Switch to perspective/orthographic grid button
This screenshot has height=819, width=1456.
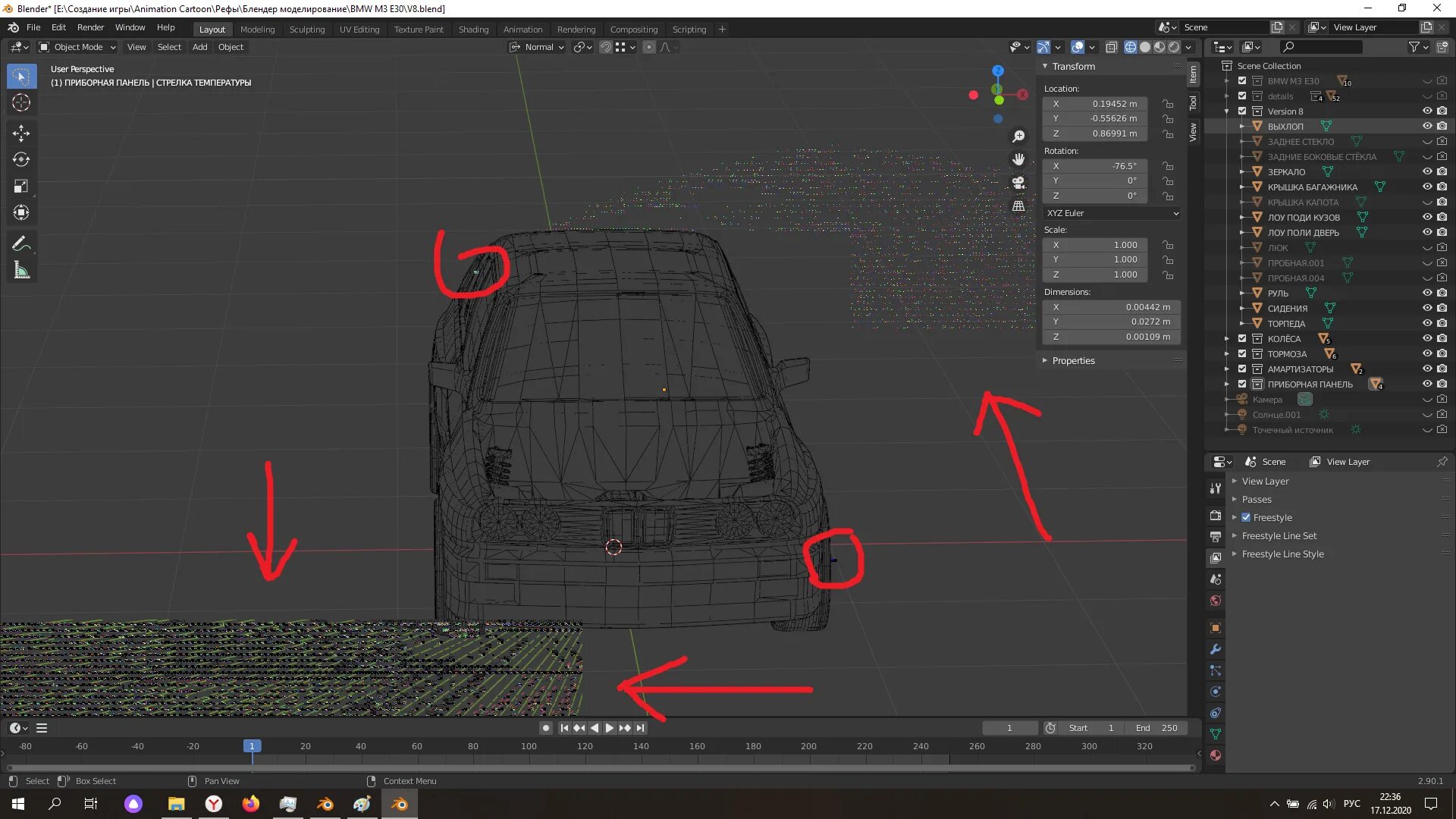pyautogui.click(x=1018, y=206)
